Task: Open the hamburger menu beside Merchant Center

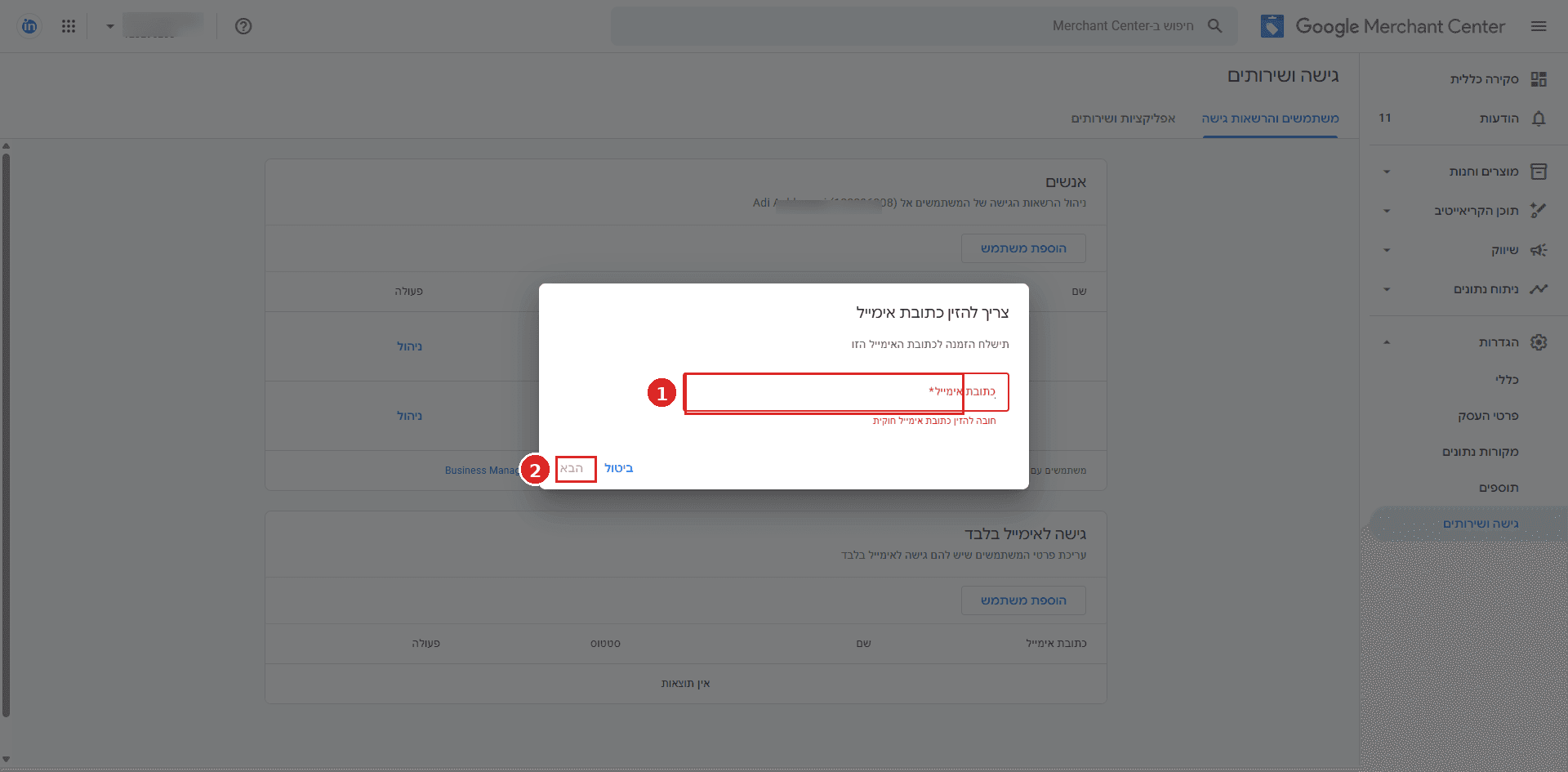Action: [x=1539, y=26]
